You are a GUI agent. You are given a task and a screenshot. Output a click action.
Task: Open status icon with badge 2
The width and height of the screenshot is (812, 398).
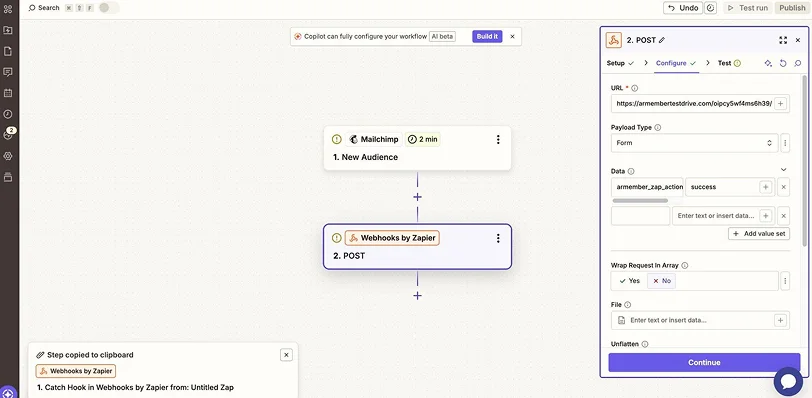tap(8, 135)
